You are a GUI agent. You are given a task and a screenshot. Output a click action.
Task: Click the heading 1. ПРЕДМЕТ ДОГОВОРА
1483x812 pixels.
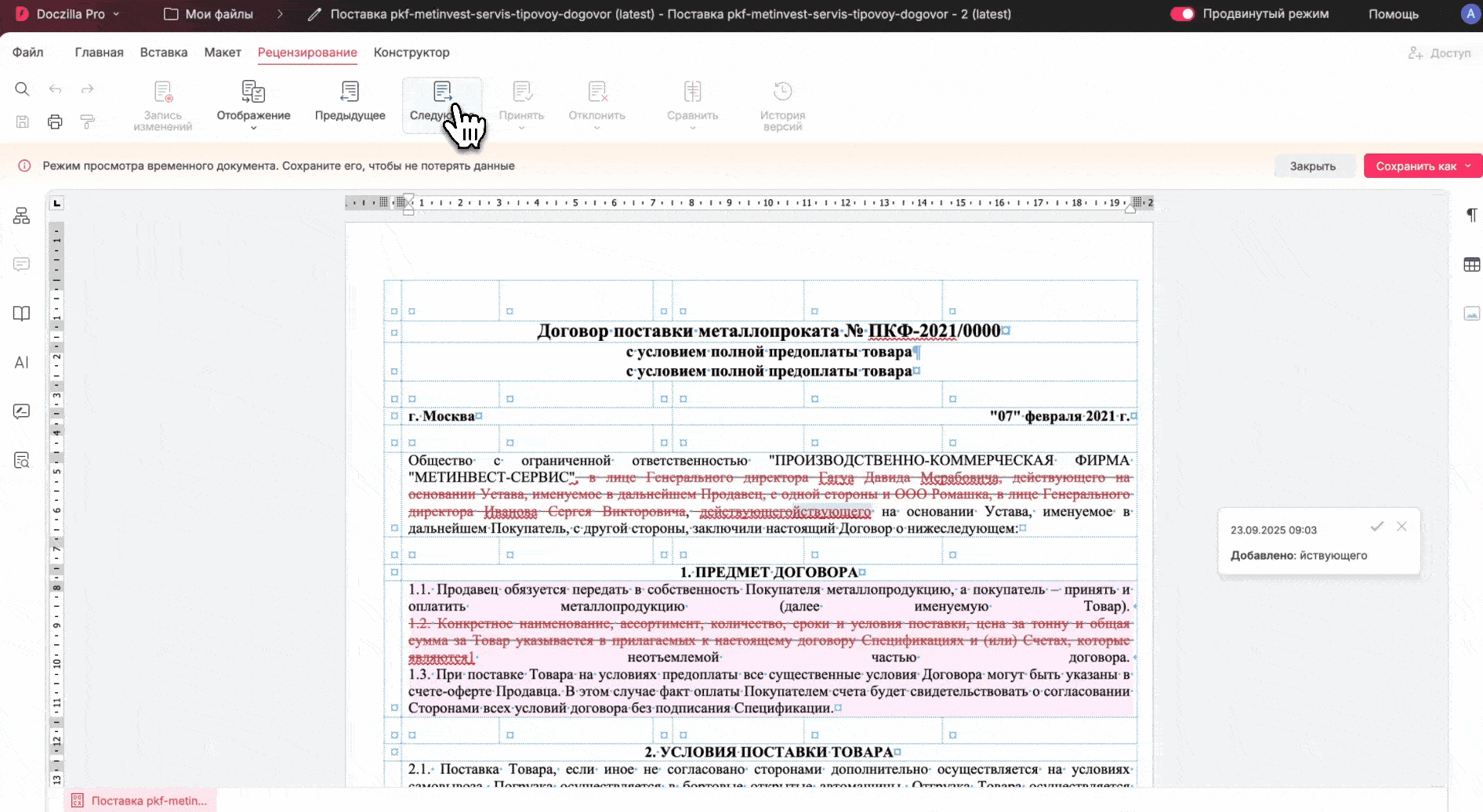click(x=769, y=572)
